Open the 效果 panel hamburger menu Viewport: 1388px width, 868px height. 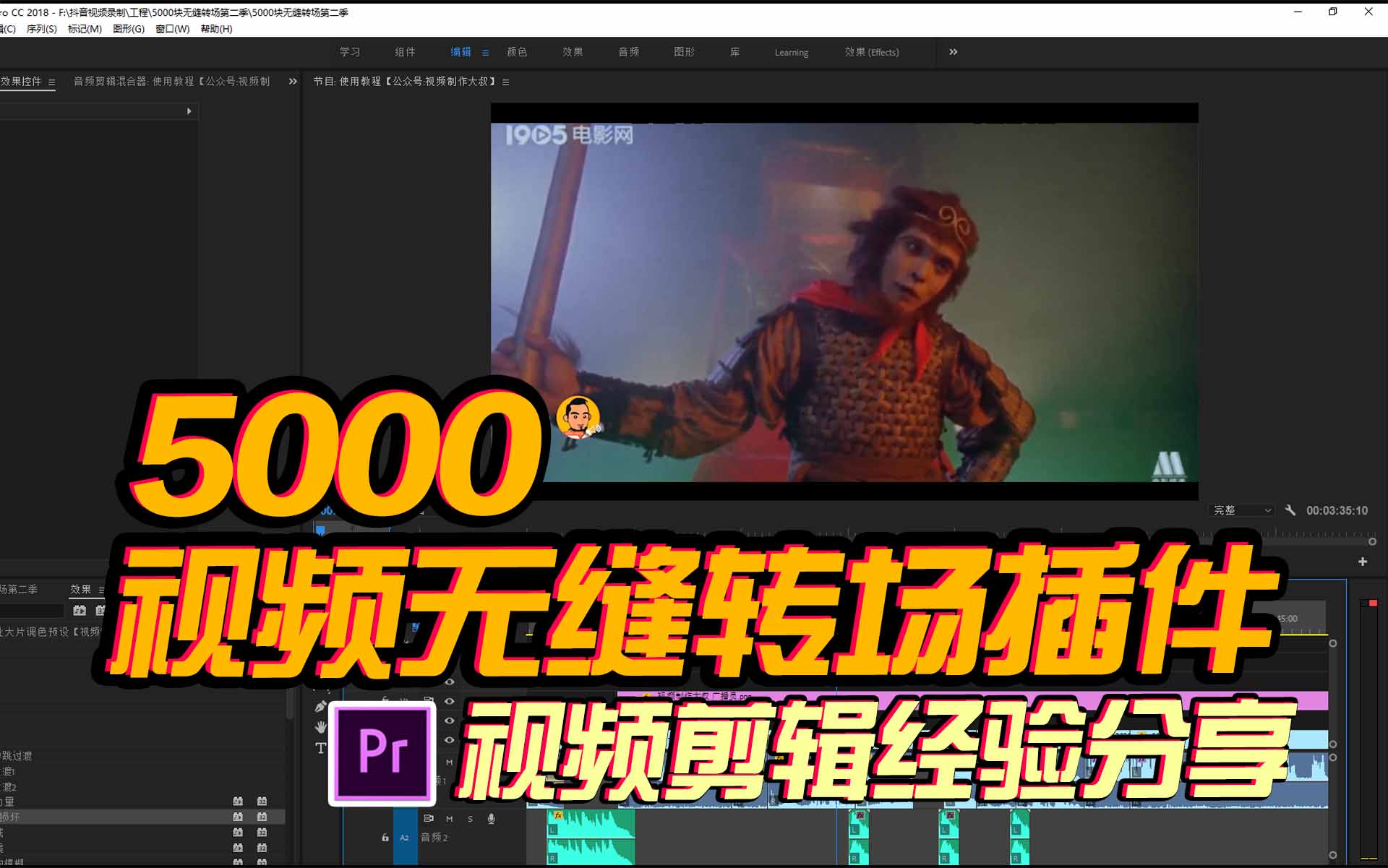click(x=101, y=590)
